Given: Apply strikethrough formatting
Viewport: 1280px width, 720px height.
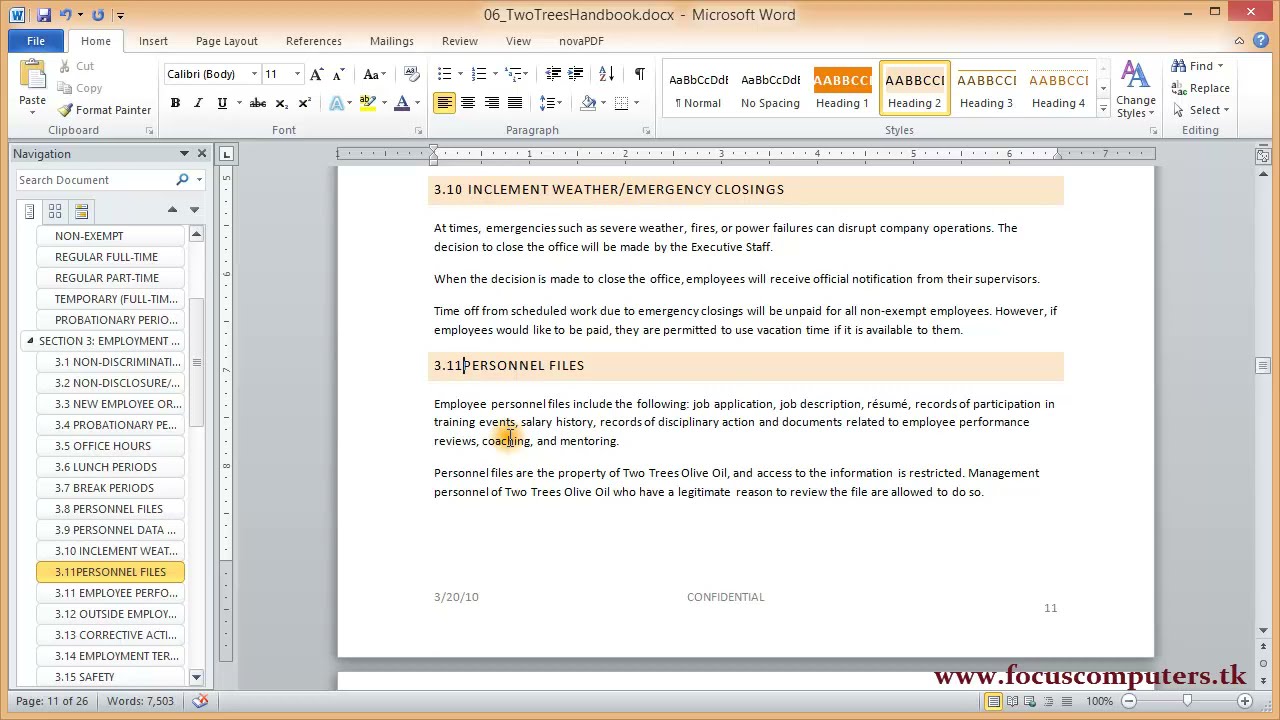Looking at the screenshot, I should point(258,103).
